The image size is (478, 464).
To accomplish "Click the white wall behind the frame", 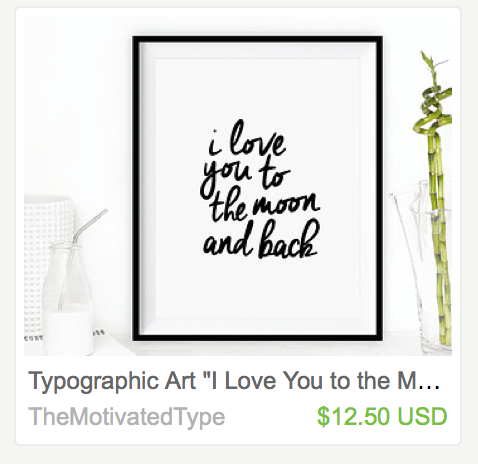I will click(x=77, y=100).
